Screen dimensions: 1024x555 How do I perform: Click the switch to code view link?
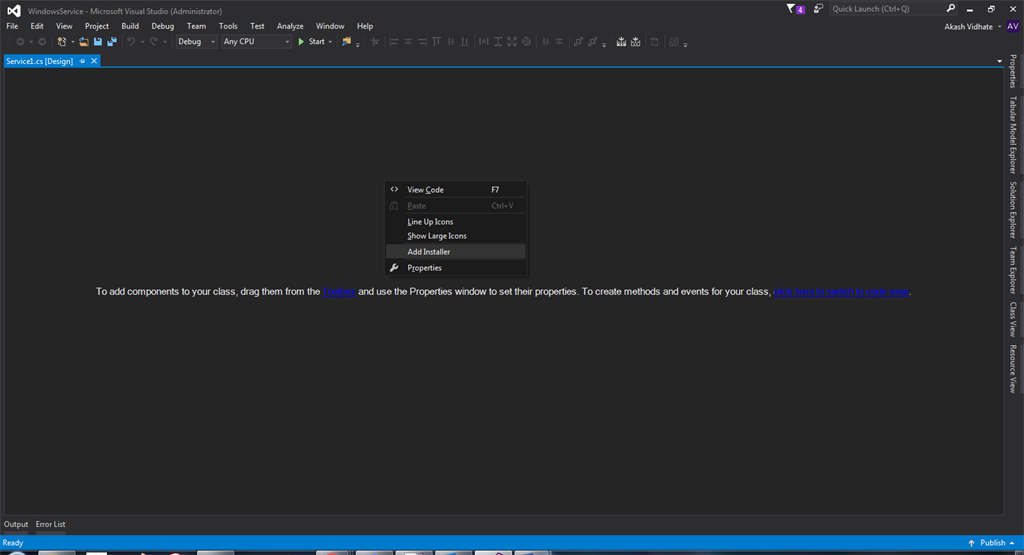tap(841, 292)
